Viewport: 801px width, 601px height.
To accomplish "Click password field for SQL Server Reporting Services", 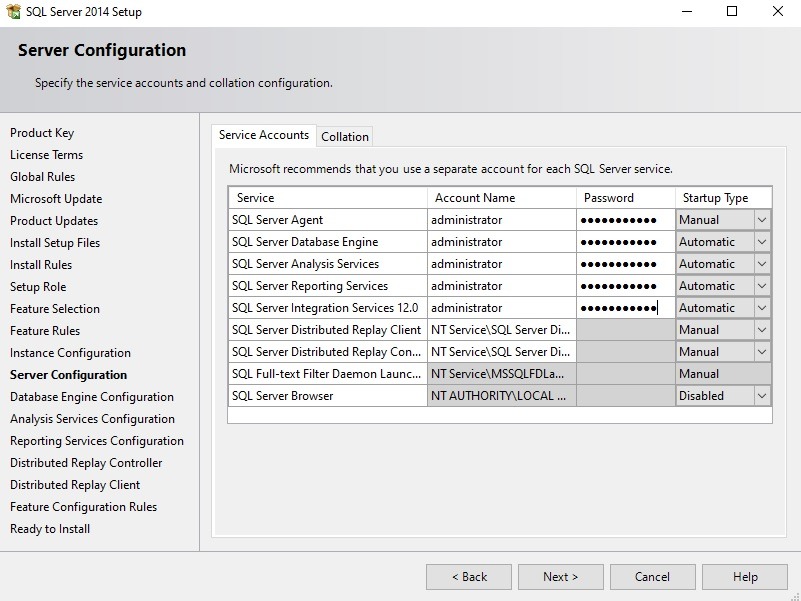I will tap(625, 286).
